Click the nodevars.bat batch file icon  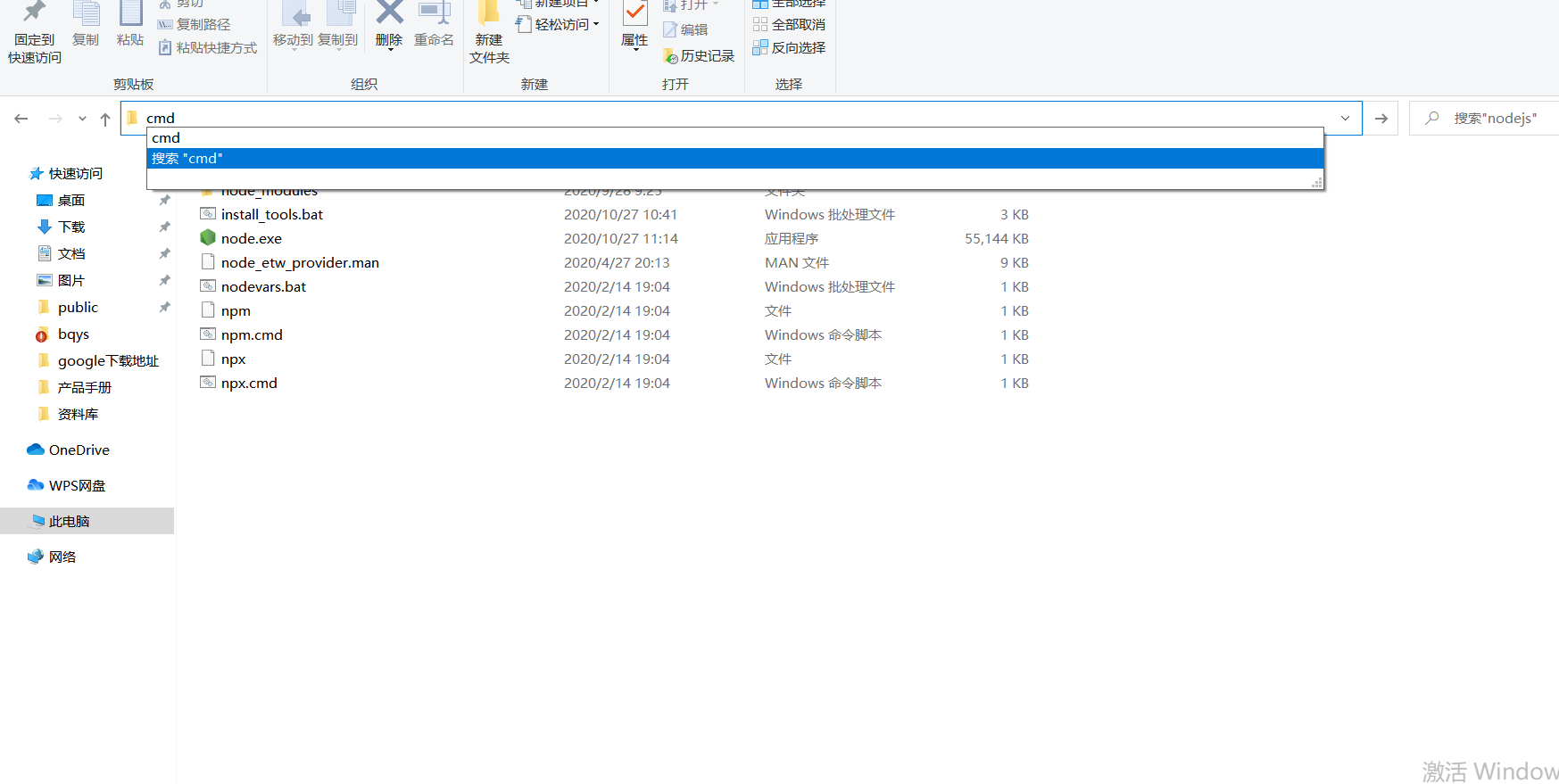[x=208, y=286]
